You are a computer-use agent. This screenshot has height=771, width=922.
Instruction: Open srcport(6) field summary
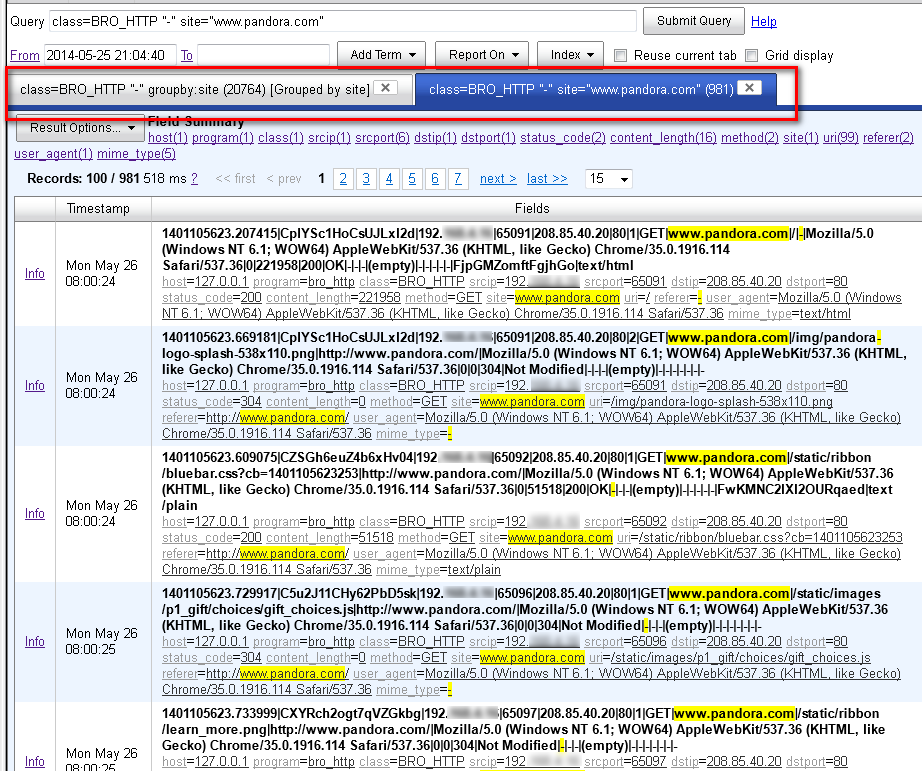click(382, 138)
